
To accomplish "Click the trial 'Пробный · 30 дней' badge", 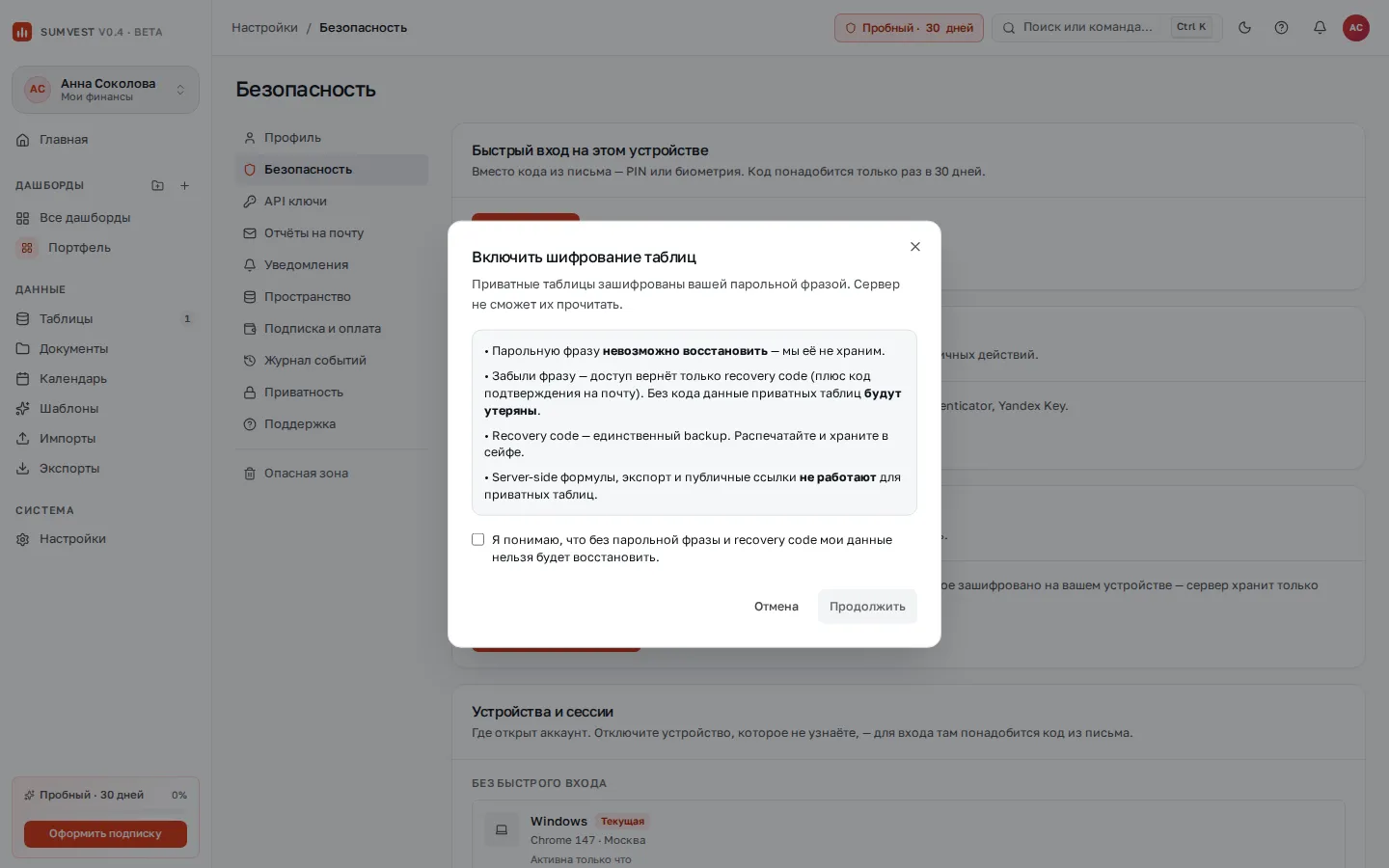I will [909, 28].
